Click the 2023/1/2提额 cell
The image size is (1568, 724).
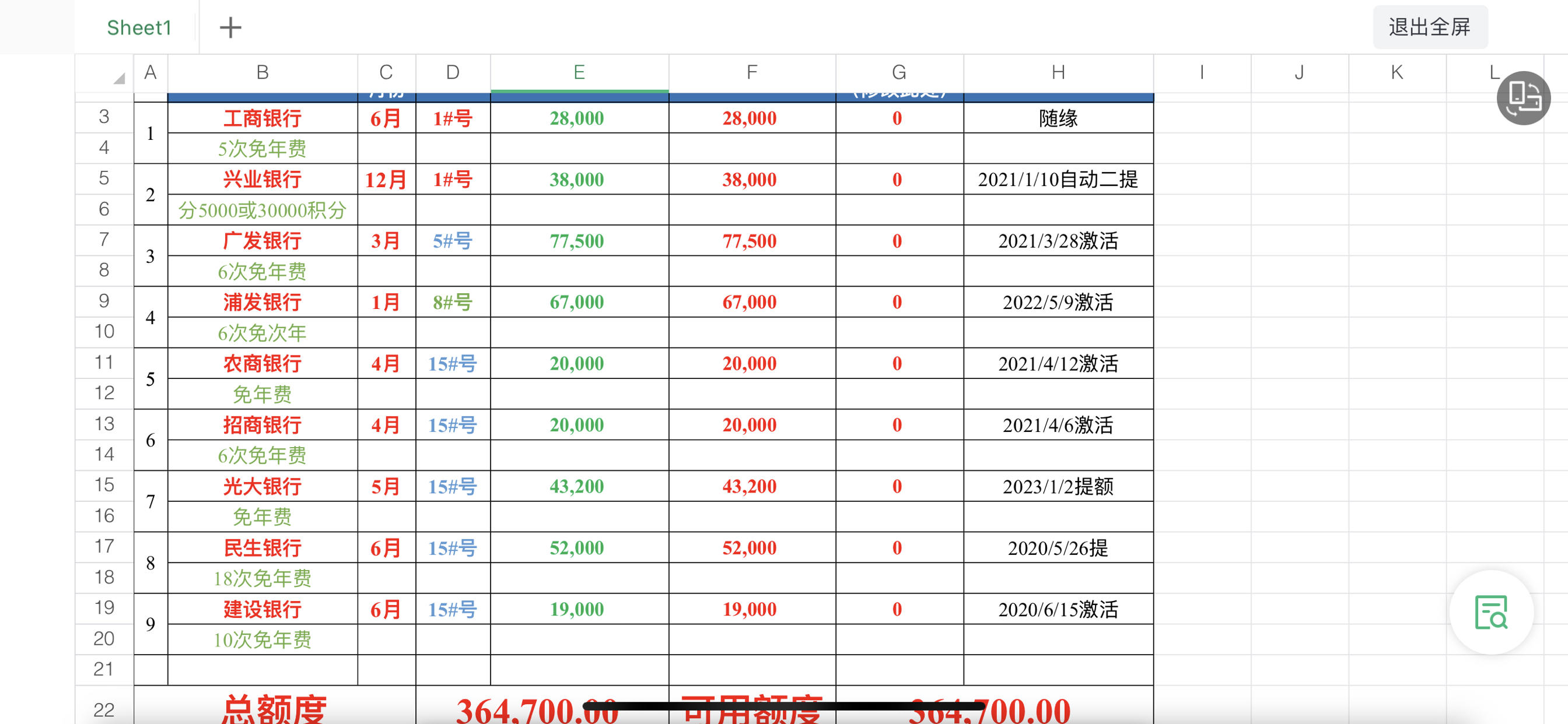pyautogui.click(x=1058, y=486)
